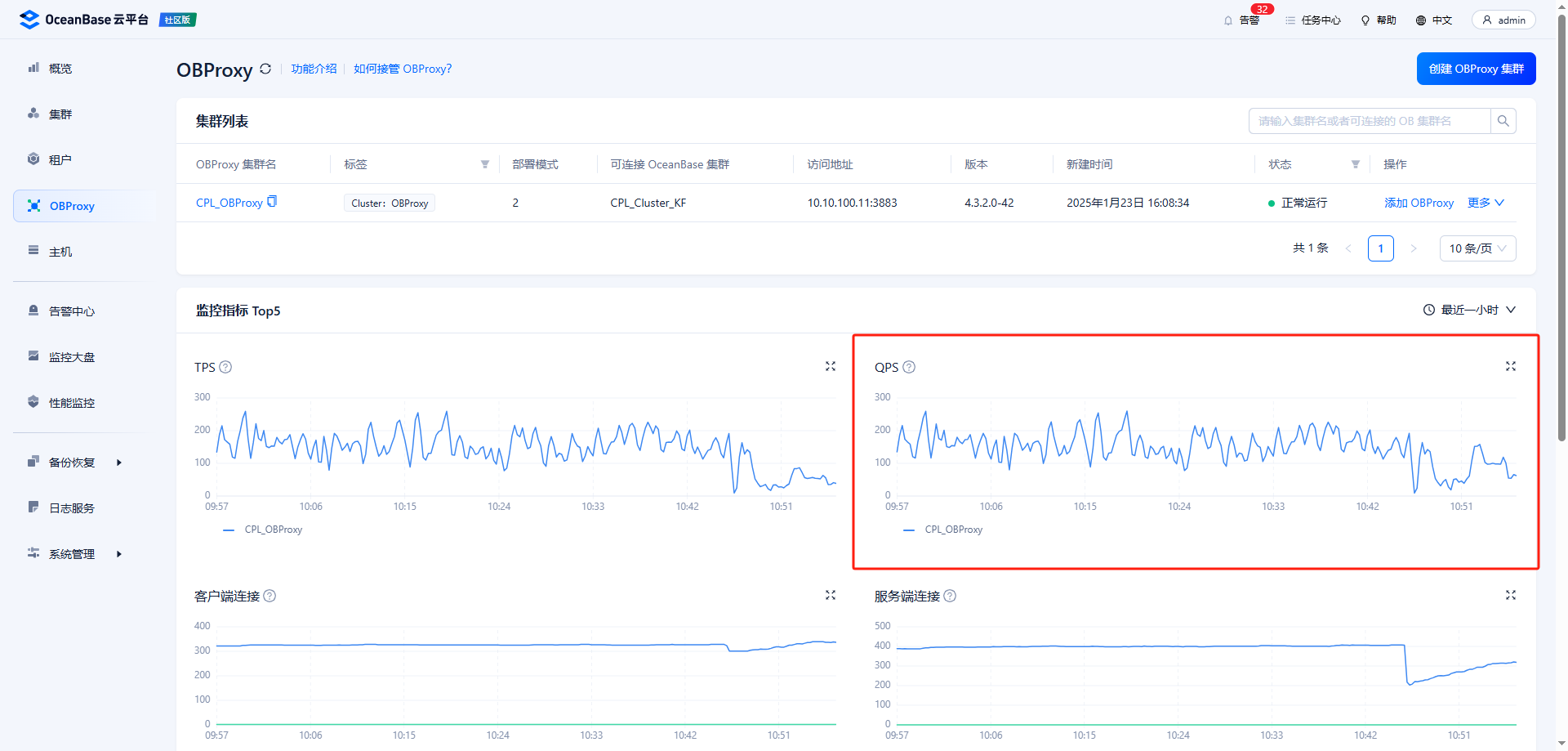Click the OceanBase cloud platform logo
1568x751 pixels.
tap(83, 20)
